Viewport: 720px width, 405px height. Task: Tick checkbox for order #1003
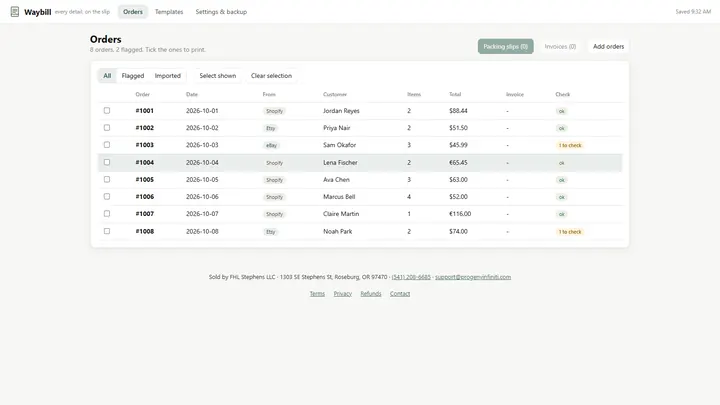click(107, 145)
